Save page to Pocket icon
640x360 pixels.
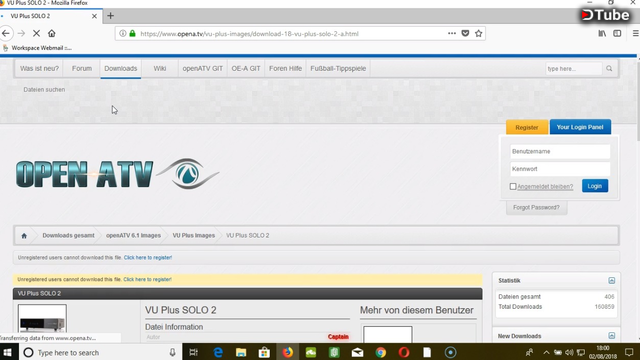point(465,33)
